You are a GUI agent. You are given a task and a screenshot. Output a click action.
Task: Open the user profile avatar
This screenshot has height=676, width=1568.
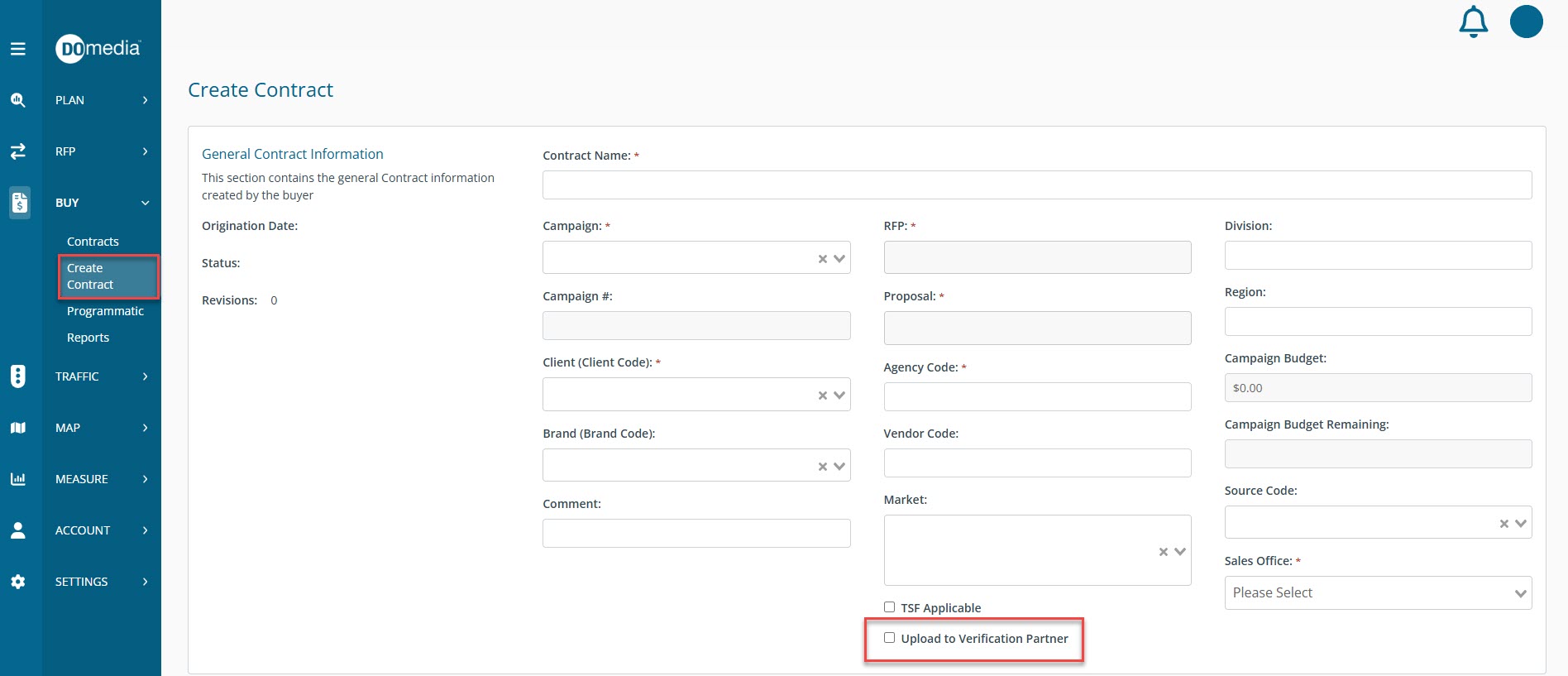(x=1527, y=22)
